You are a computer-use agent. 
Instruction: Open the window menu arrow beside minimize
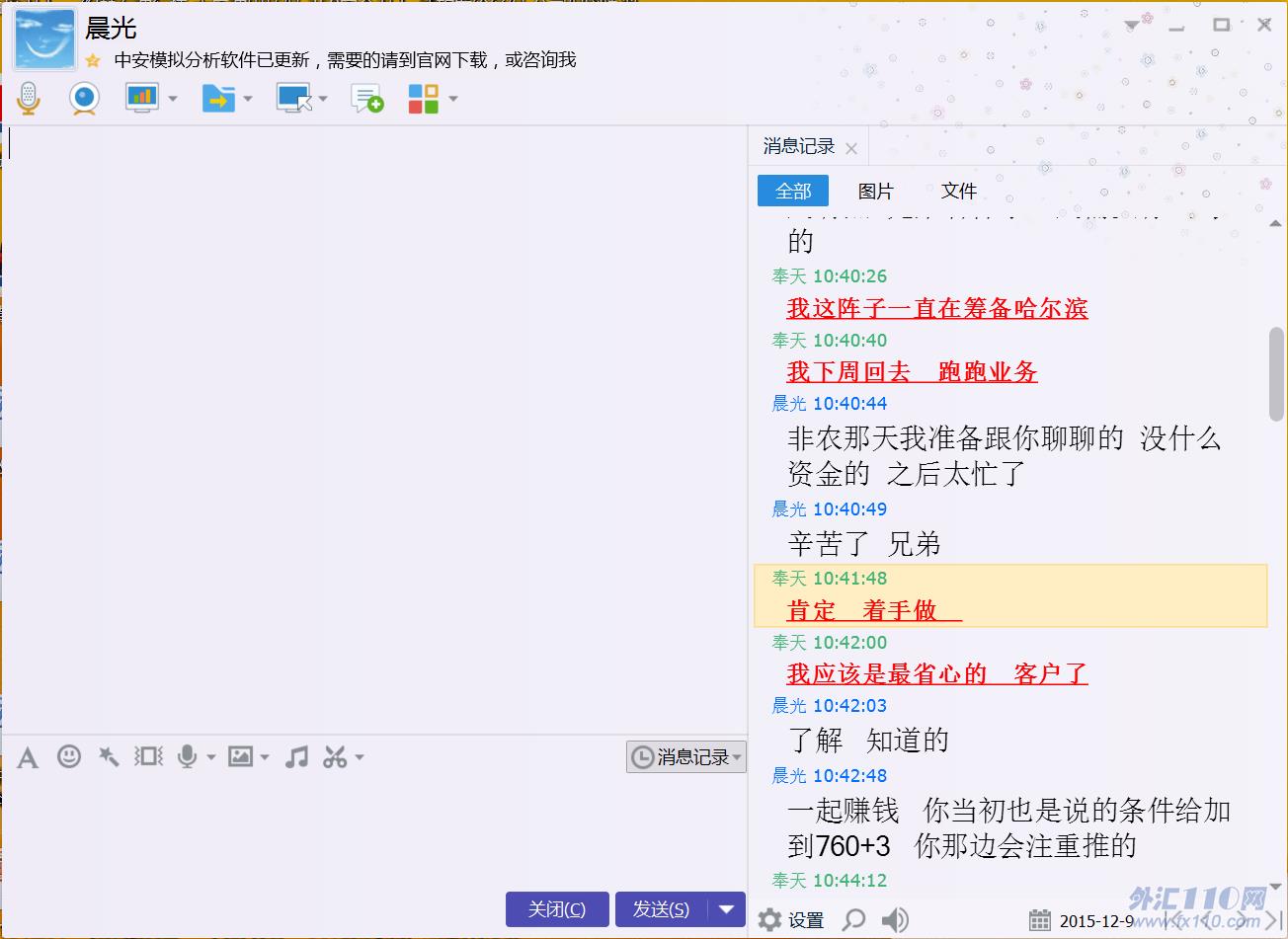[1132, 26]
